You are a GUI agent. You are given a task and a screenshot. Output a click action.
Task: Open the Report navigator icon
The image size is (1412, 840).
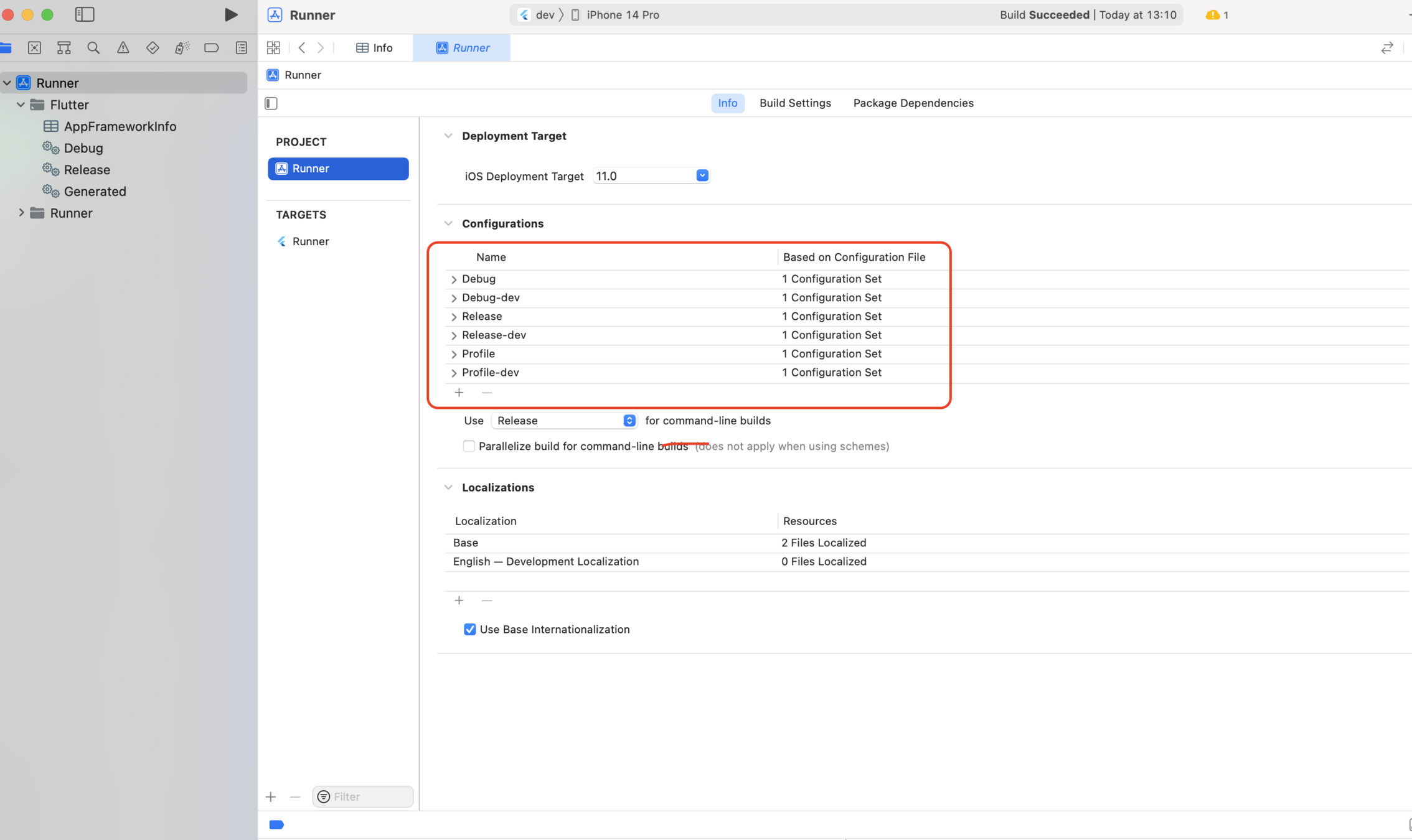coord(241,48)
